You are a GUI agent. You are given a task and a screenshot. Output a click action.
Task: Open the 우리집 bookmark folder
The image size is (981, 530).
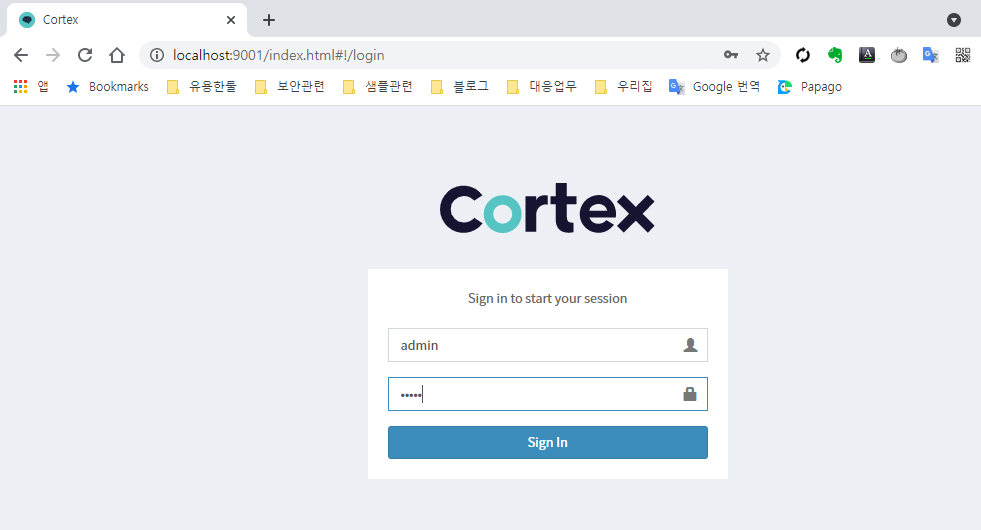click(623, 86)
